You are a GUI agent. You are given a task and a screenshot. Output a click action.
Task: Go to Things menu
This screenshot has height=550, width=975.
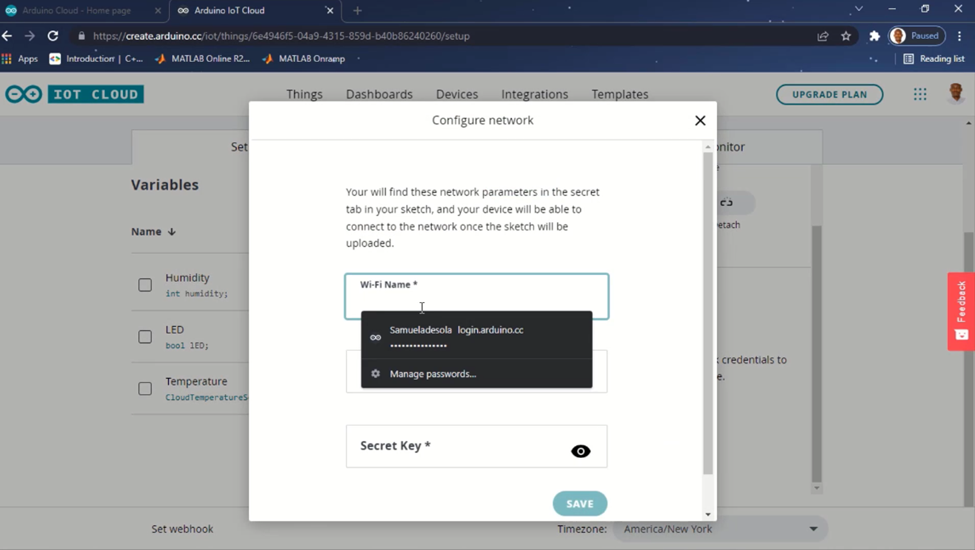coord(304,94)
